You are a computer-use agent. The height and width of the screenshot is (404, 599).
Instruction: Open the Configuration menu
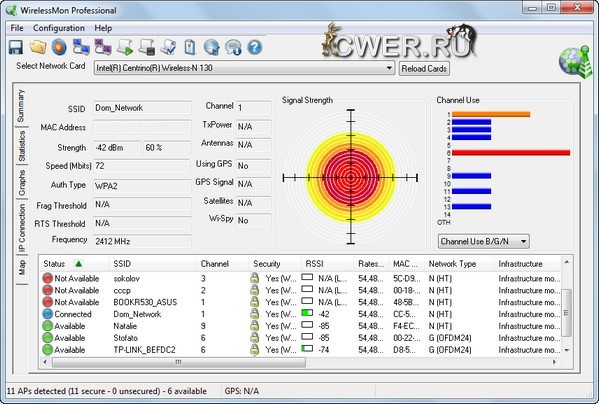point(59,28)
